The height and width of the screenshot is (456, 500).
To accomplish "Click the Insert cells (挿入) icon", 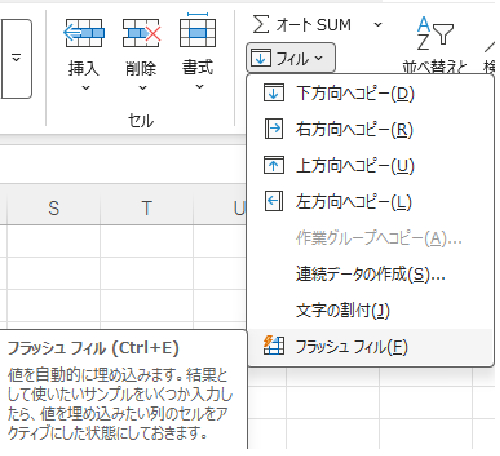I will 84,33.
